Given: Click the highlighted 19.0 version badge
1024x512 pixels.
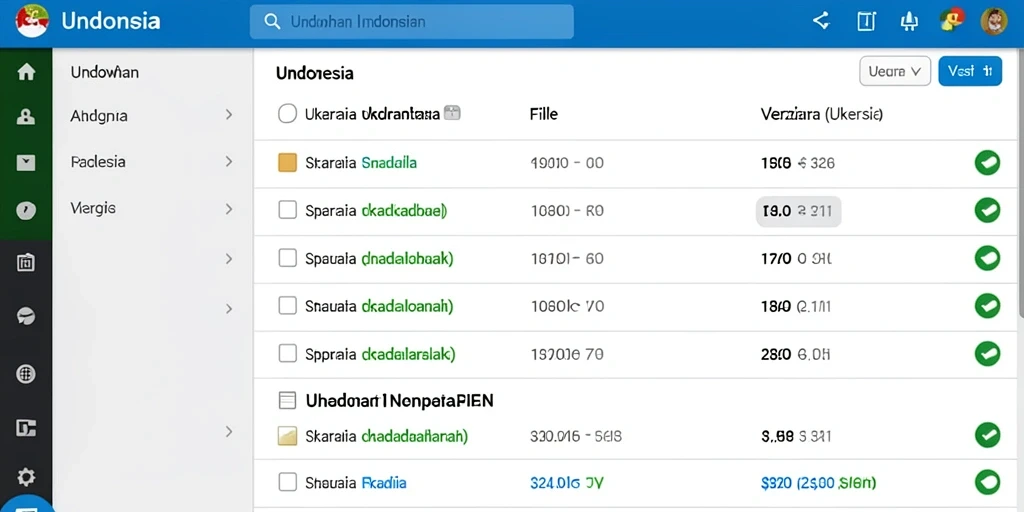Looking at the screenshot, I should 798,211.
